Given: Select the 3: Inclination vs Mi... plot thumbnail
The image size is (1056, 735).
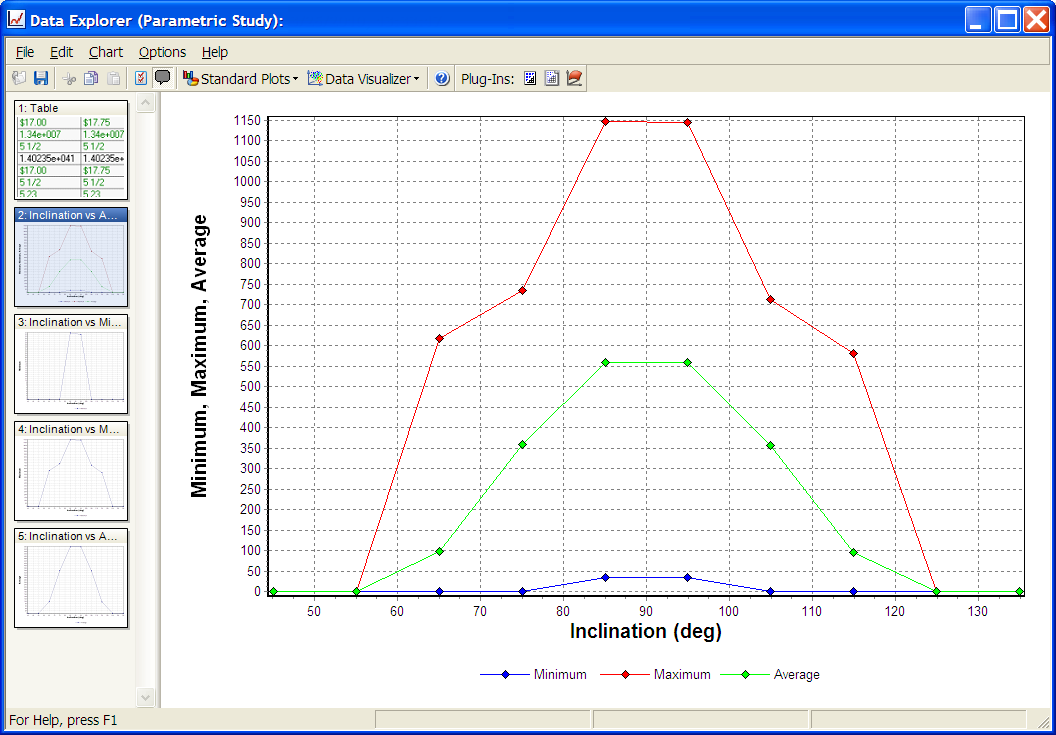Looking at the screenshot, I should point(71,364).
